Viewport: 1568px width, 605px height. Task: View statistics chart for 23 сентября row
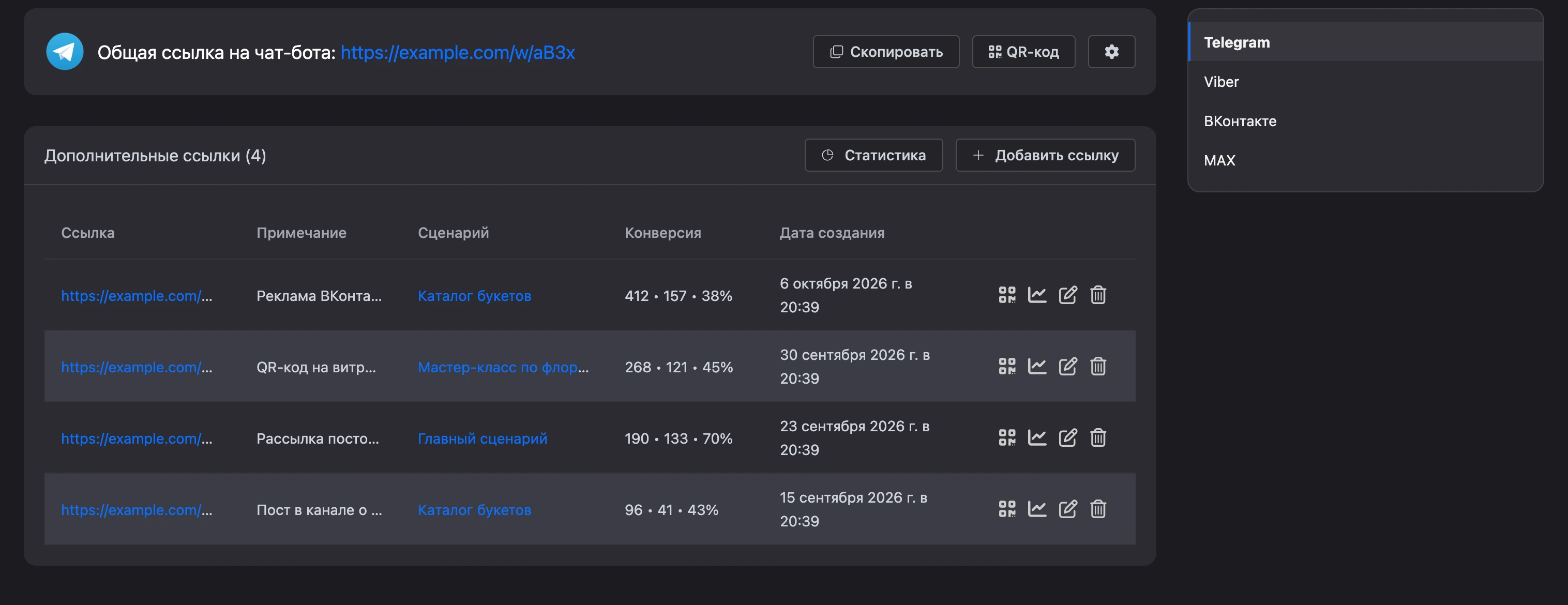click(1037, 437)
